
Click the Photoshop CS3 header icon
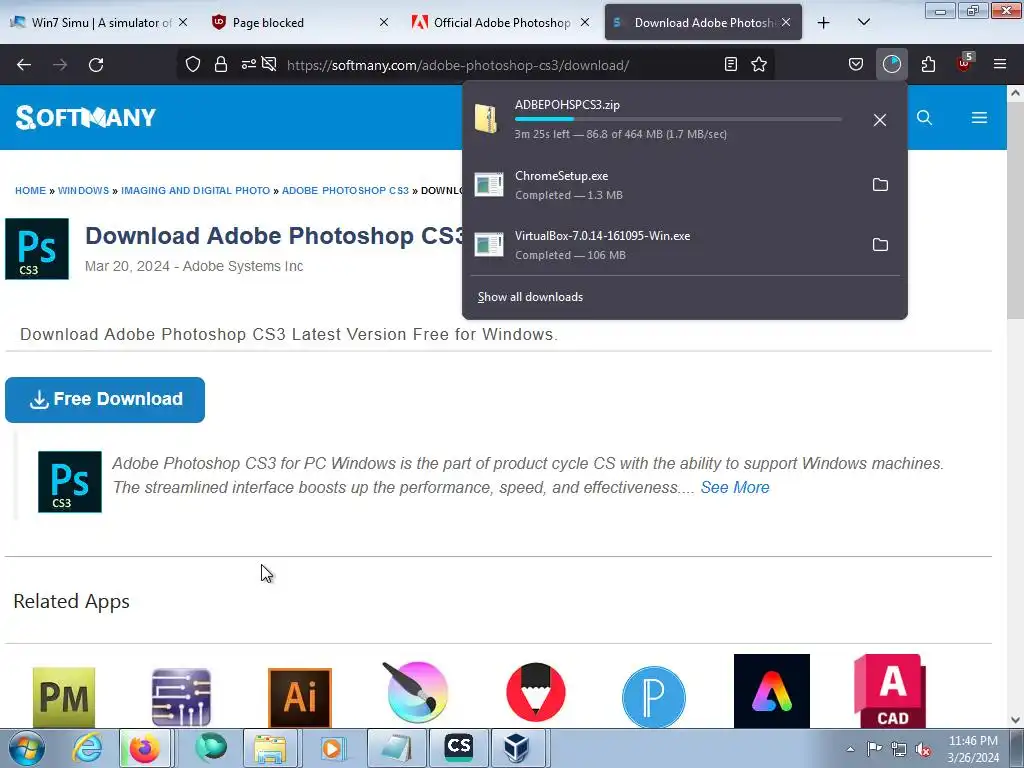click(37, 249)
